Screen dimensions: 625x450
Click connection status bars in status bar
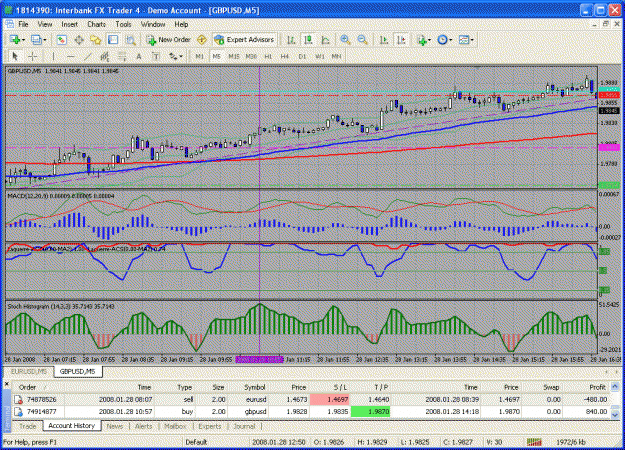coord(534,442)
